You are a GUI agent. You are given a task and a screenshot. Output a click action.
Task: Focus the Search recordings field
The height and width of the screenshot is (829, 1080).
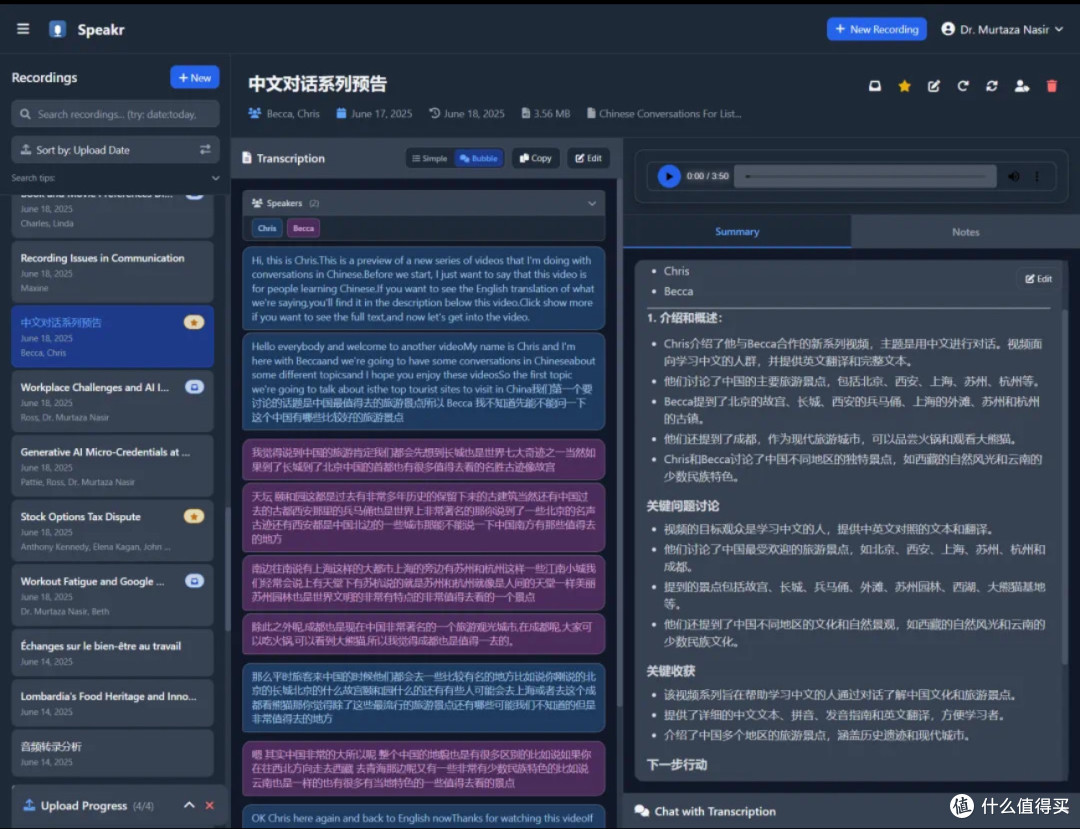pyautogui.click(x=116, y=114)
